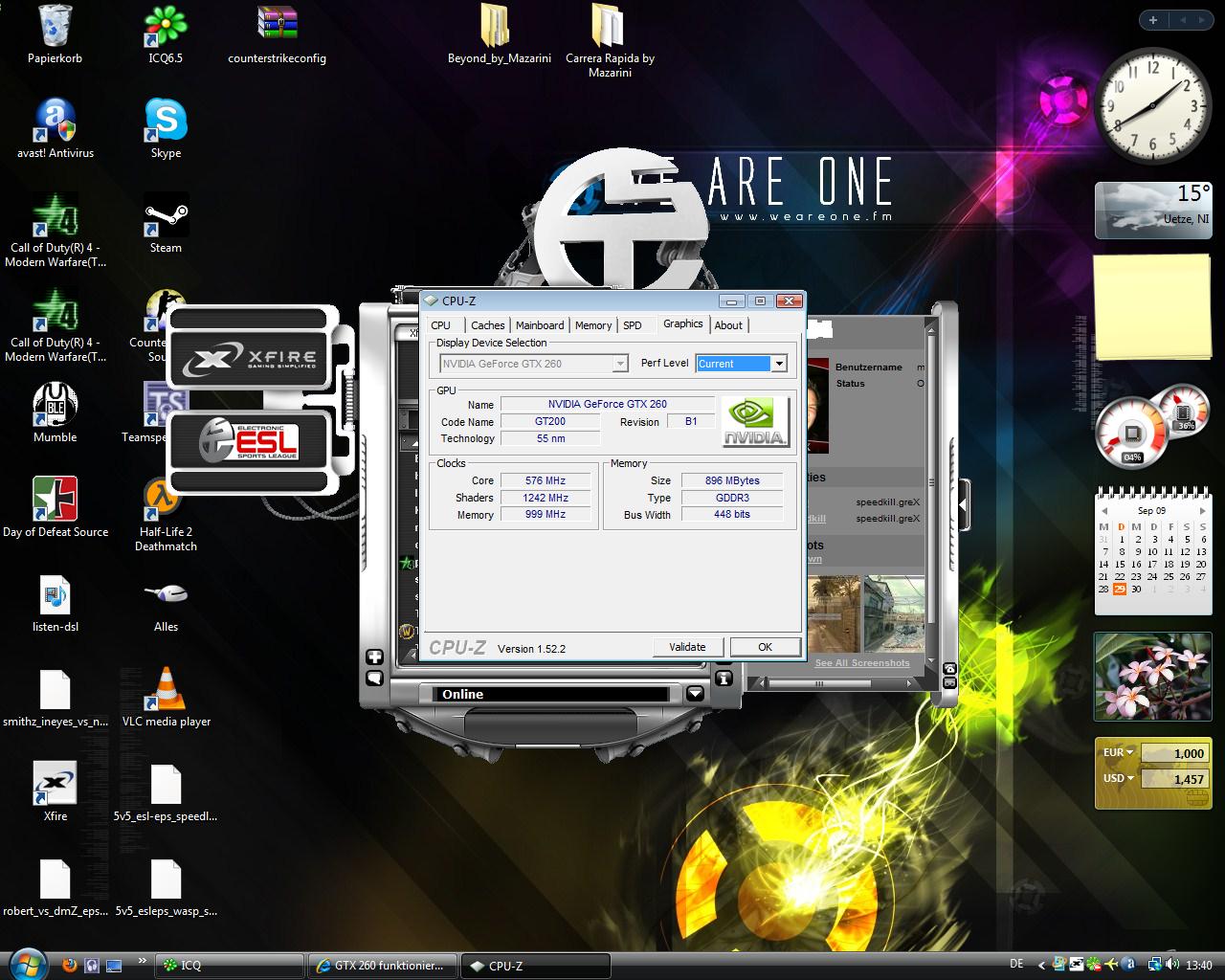Open the Xfire desktop shortcut

55,792
